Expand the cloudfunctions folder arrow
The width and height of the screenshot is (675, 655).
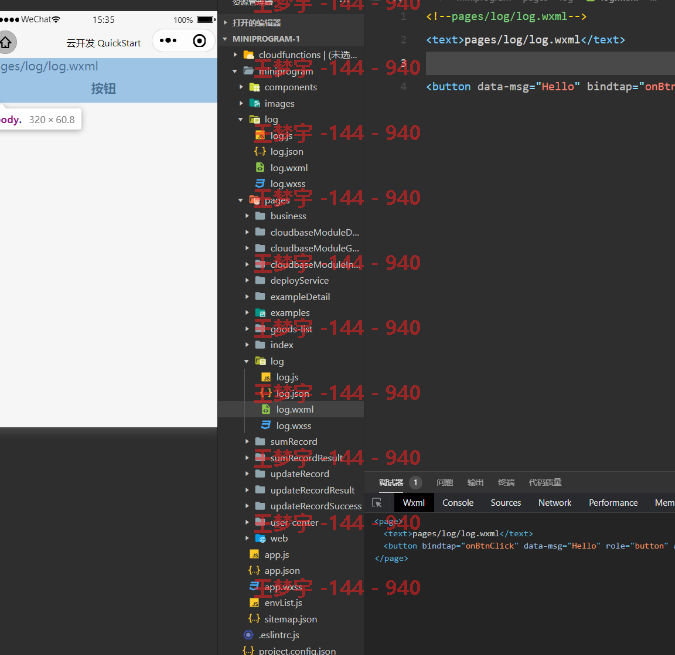pyautogui.click(x=235, y=55)
